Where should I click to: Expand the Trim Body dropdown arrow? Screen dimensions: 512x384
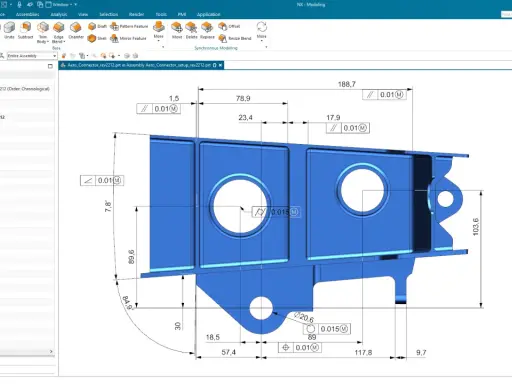[48, 42]
